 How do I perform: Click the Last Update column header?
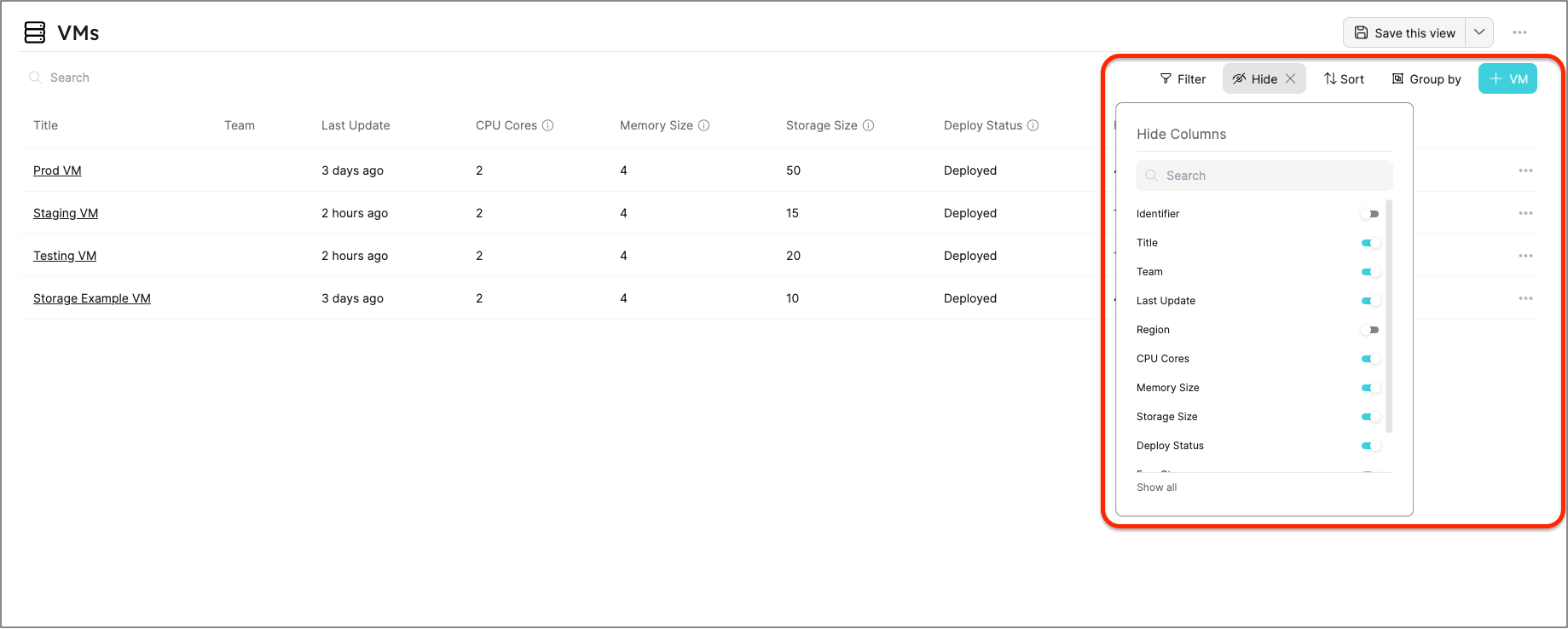tap(356, 125)
